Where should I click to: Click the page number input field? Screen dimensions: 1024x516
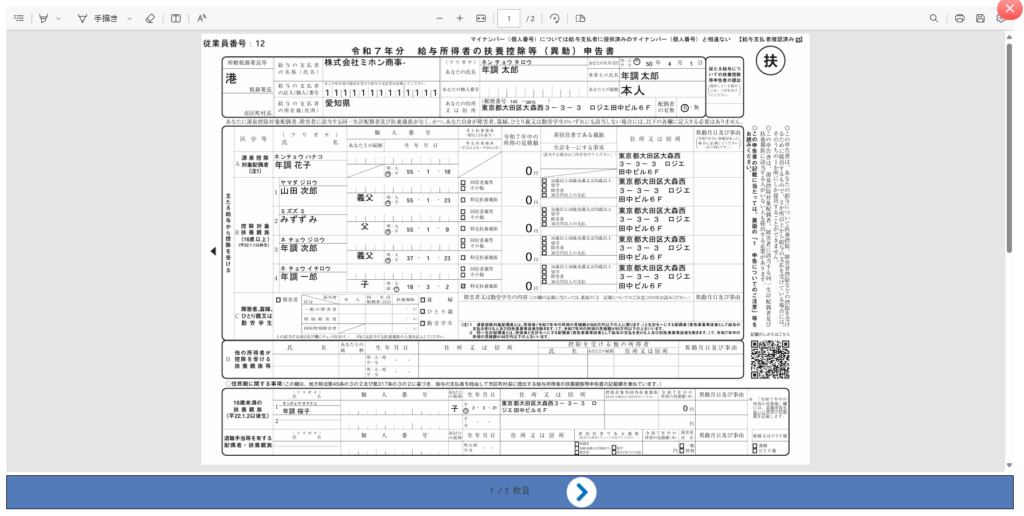[510, 18]
